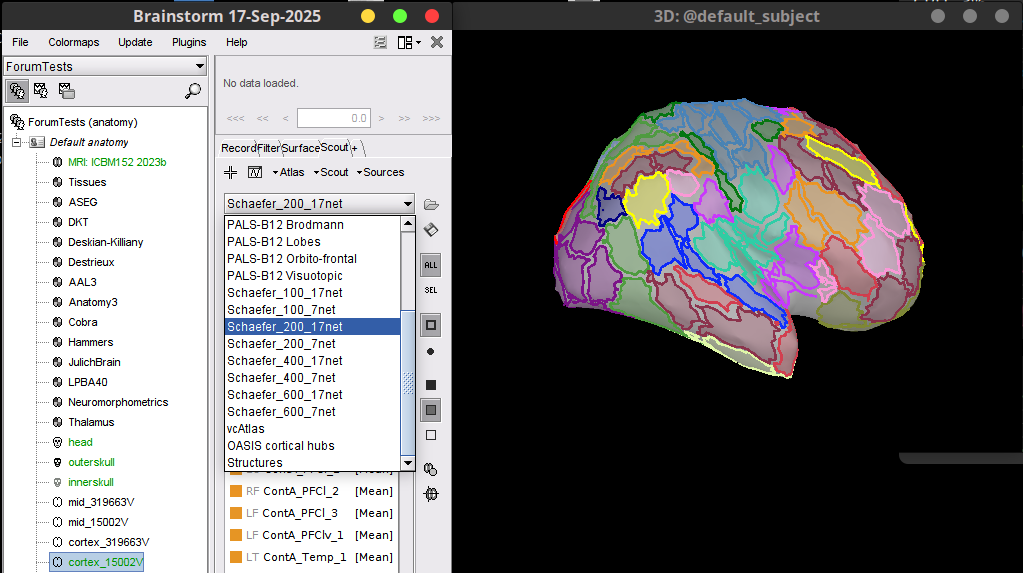Toggle scout contour display square button
This screenshot has height=573, width=1023.
pyautogui.click(x=431, y=326)
